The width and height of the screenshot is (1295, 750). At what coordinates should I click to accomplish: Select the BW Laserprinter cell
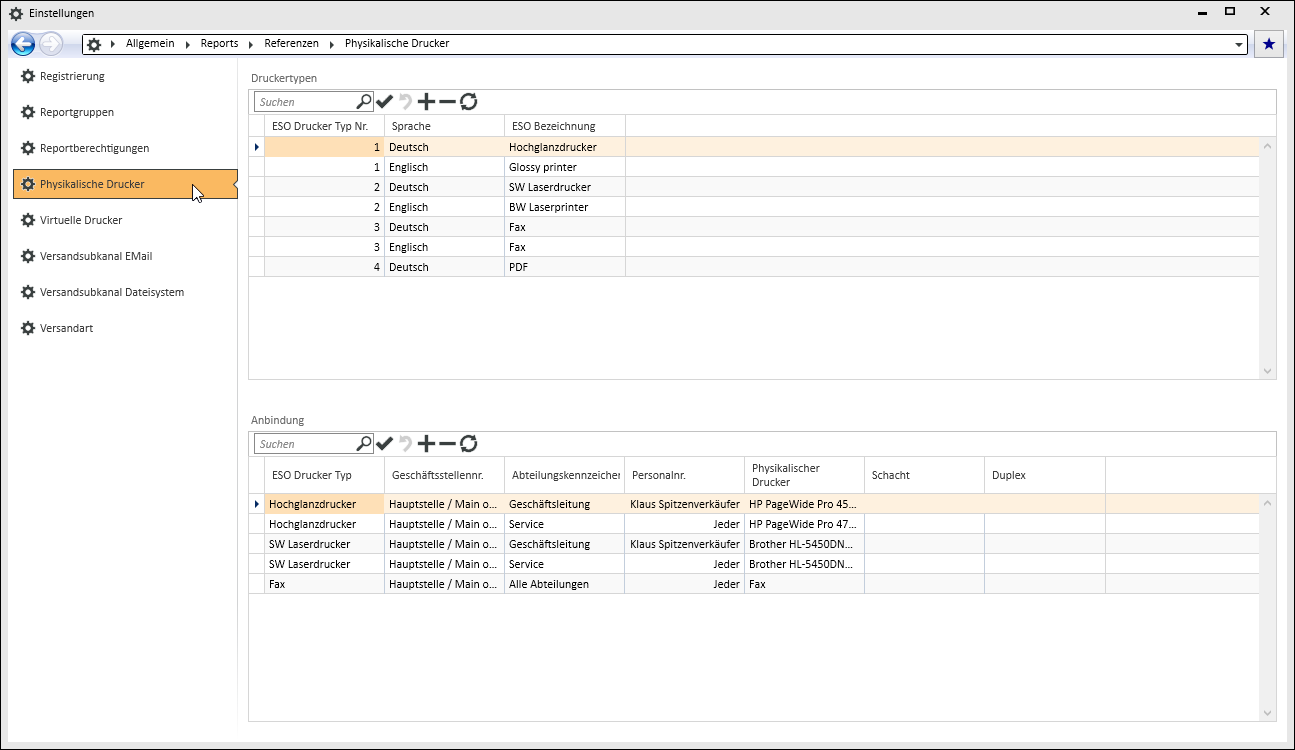[x=565, y=207]
